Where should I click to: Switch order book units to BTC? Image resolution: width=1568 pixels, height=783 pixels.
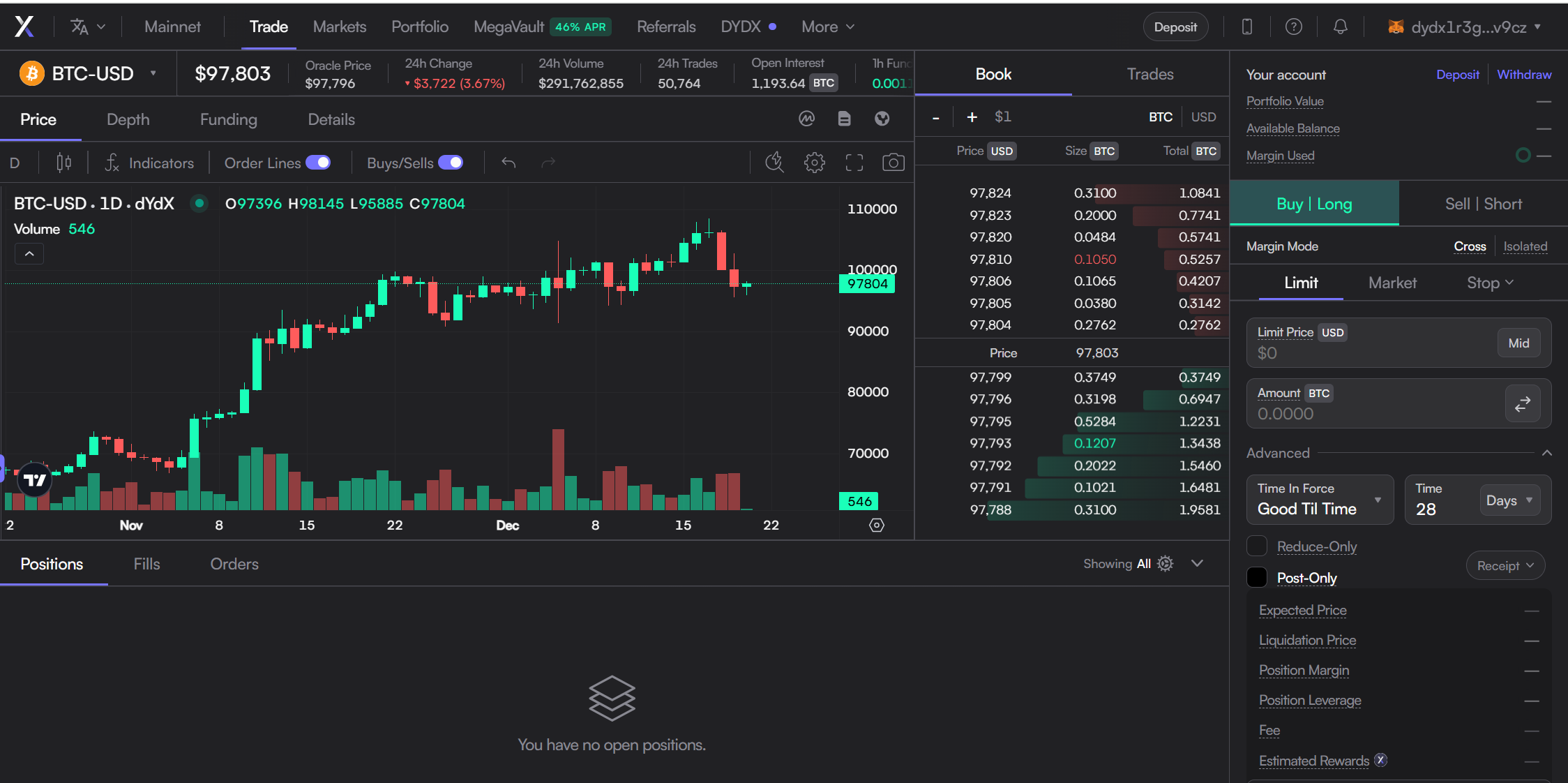click(1161, 117)
